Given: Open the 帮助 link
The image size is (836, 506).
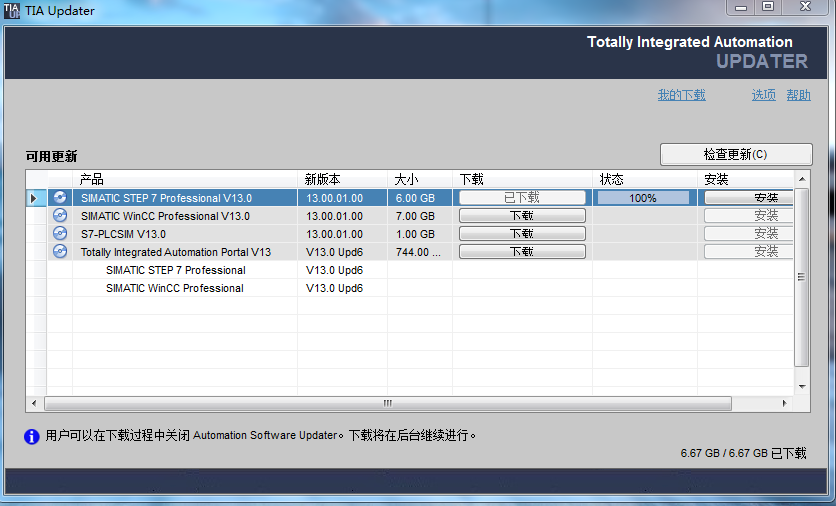Looking at the screenshot, I should [x=798, y=95].
